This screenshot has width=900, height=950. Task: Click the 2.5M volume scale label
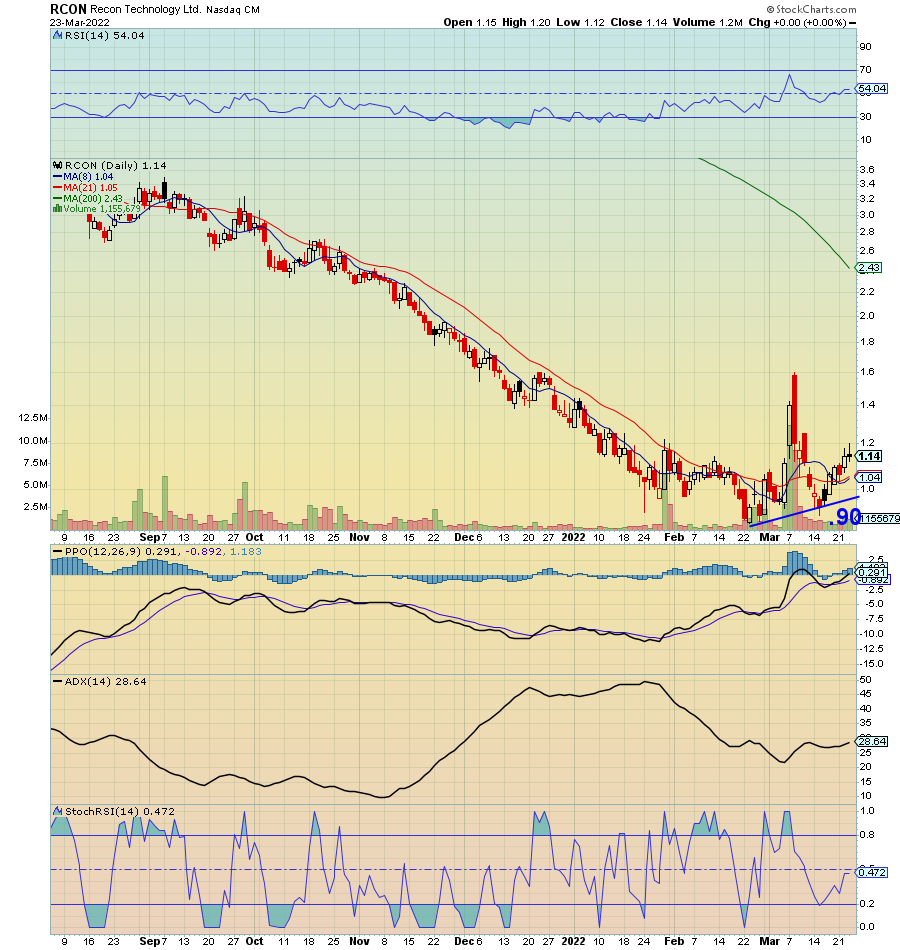(x=35, y=507)
